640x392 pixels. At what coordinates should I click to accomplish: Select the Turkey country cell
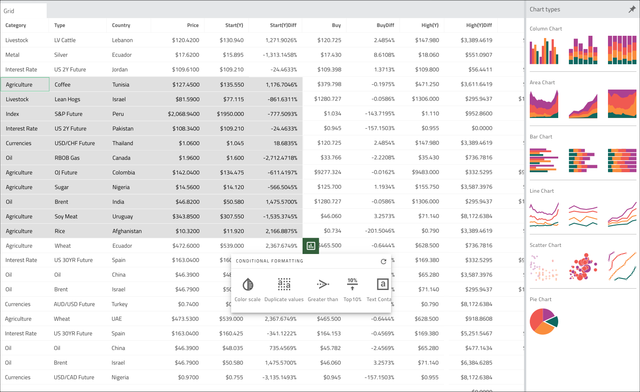(120, 304)
